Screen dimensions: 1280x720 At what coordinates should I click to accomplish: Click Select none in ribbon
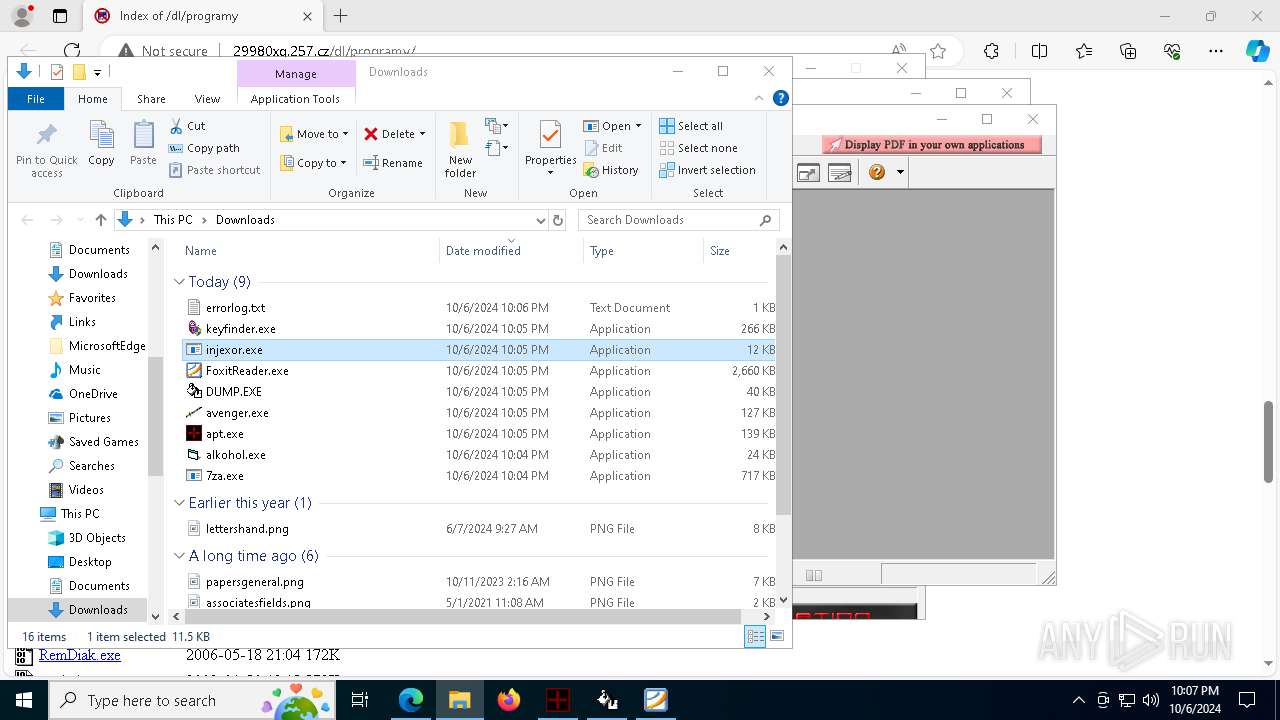pos(698,148)
